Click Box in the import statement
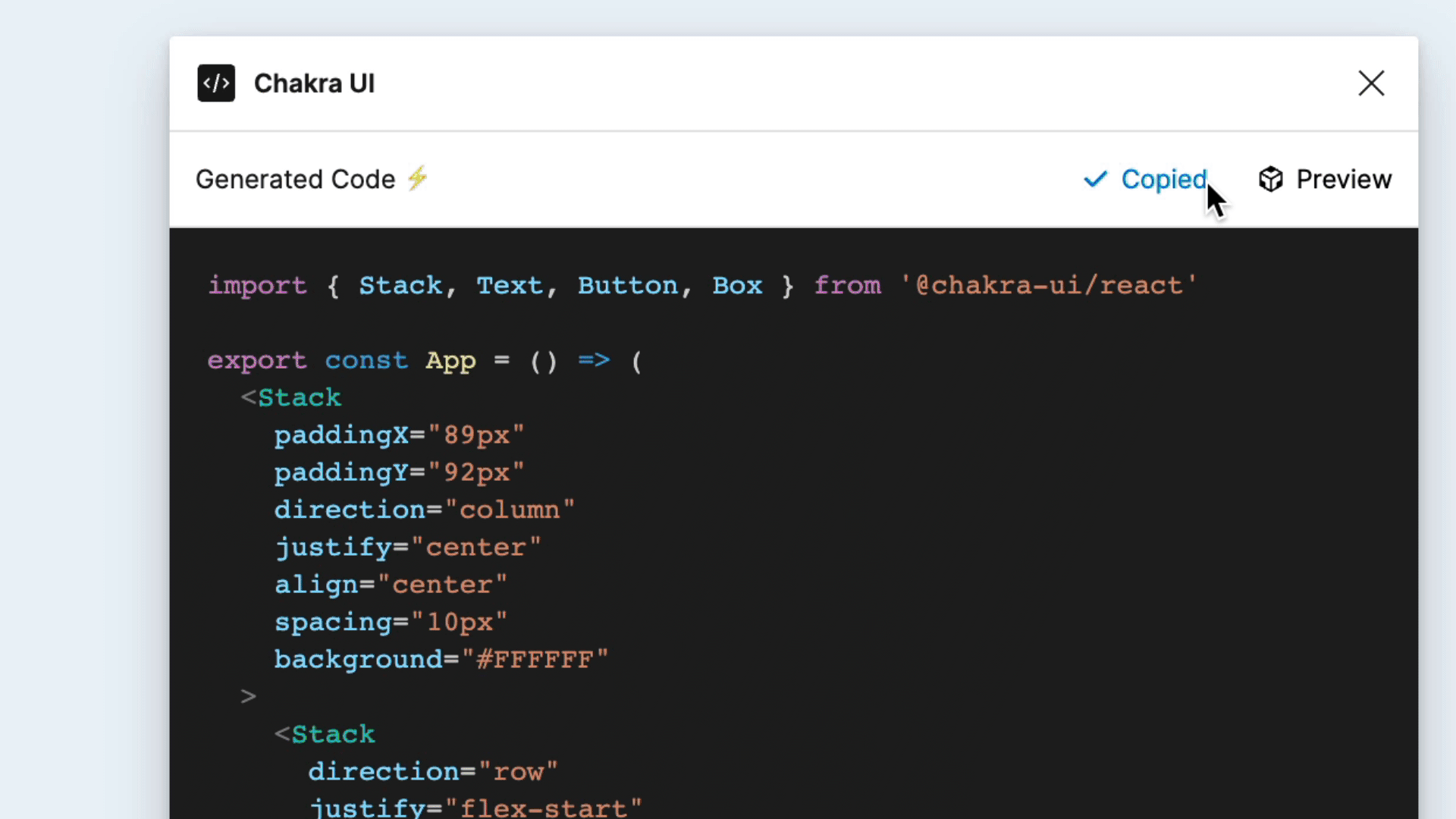 (737, 285)
